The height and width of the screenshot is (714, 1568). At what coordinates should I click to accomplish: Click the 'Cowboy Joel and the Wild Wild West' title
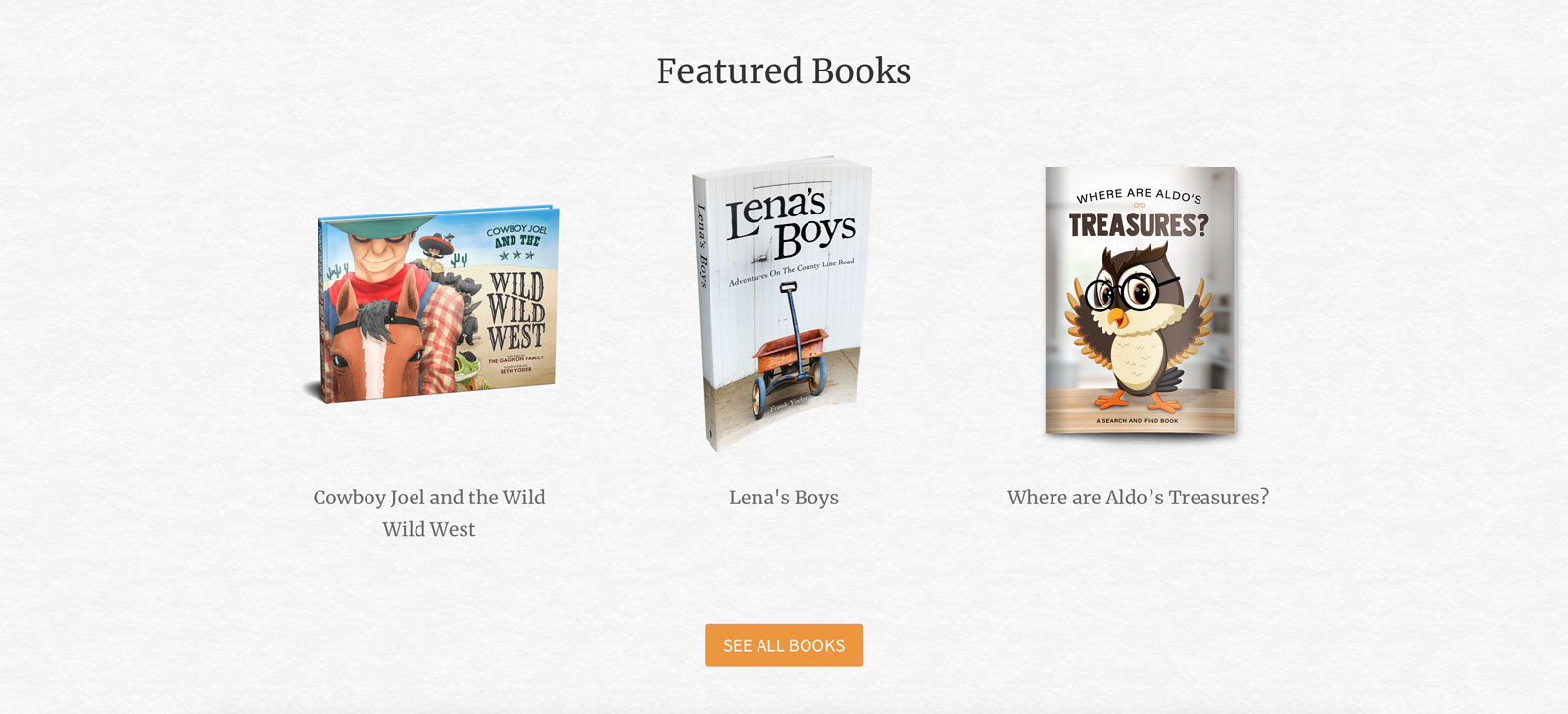[429, 513]
